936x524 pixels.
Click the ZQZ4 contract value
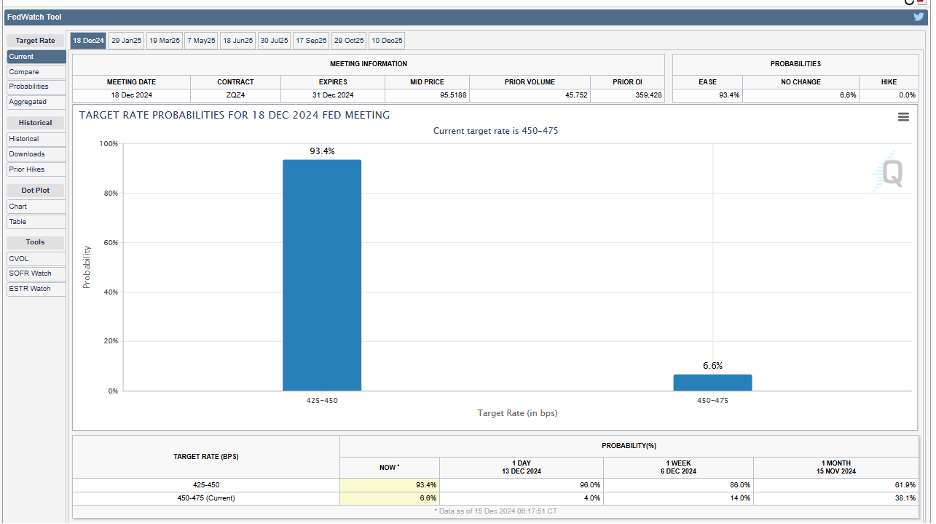pos(235,95)
